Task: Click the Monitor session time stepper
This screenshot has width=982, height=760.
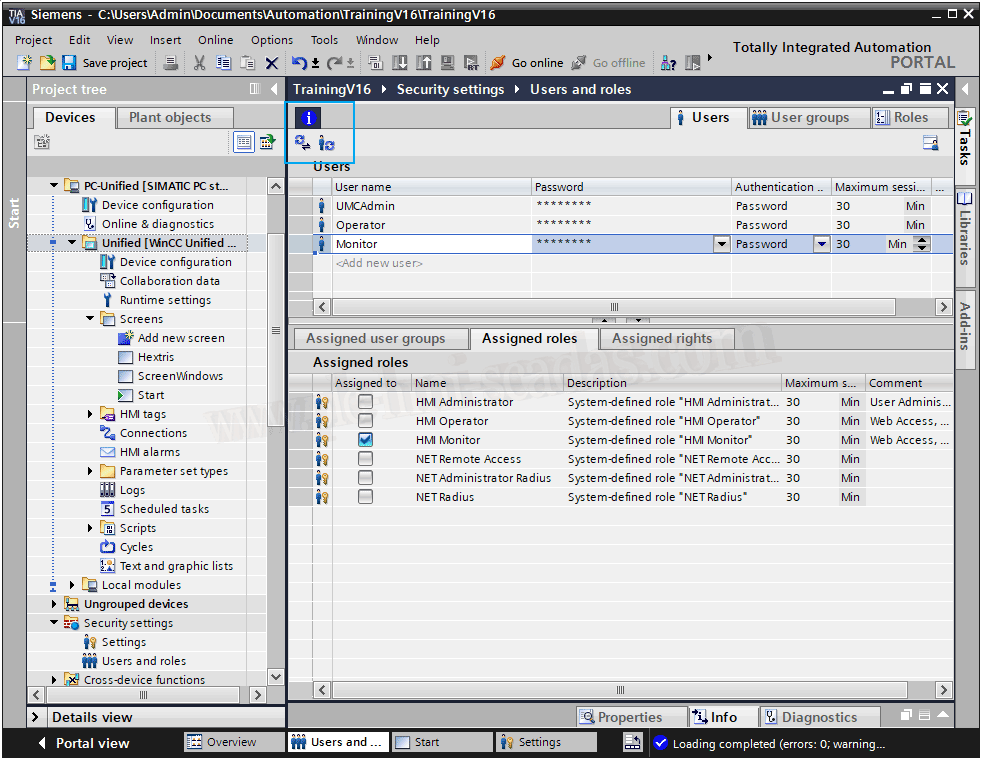Action: [921, 244]
